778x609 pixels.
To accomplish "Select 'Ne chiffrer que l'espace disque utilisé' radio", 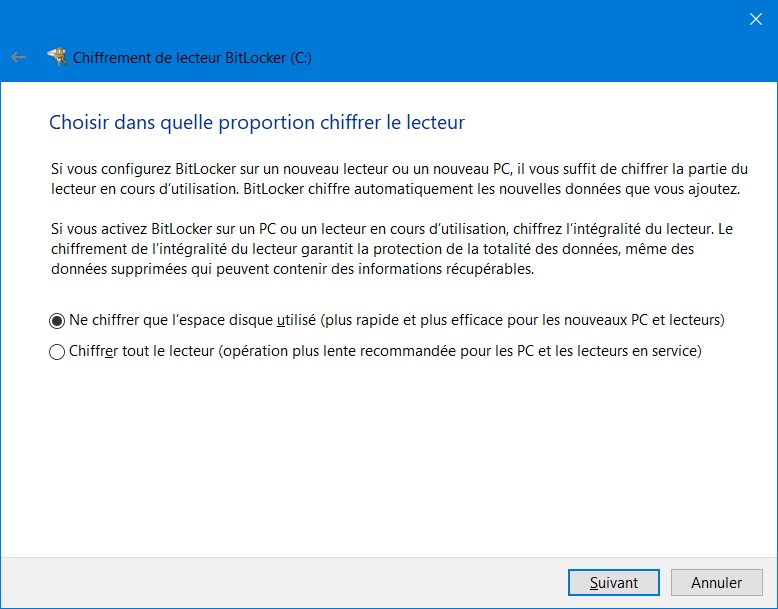I will tap(57, 321).
